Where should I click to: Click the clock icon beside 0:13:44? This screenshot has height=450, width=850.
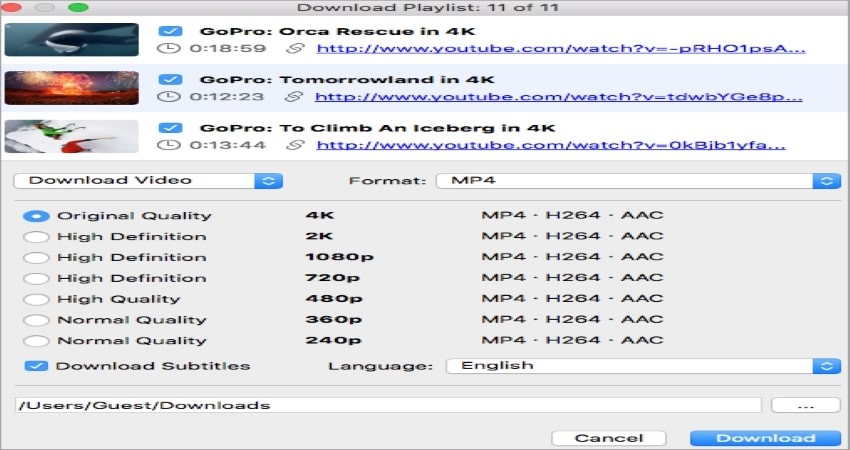click(168, 145)
